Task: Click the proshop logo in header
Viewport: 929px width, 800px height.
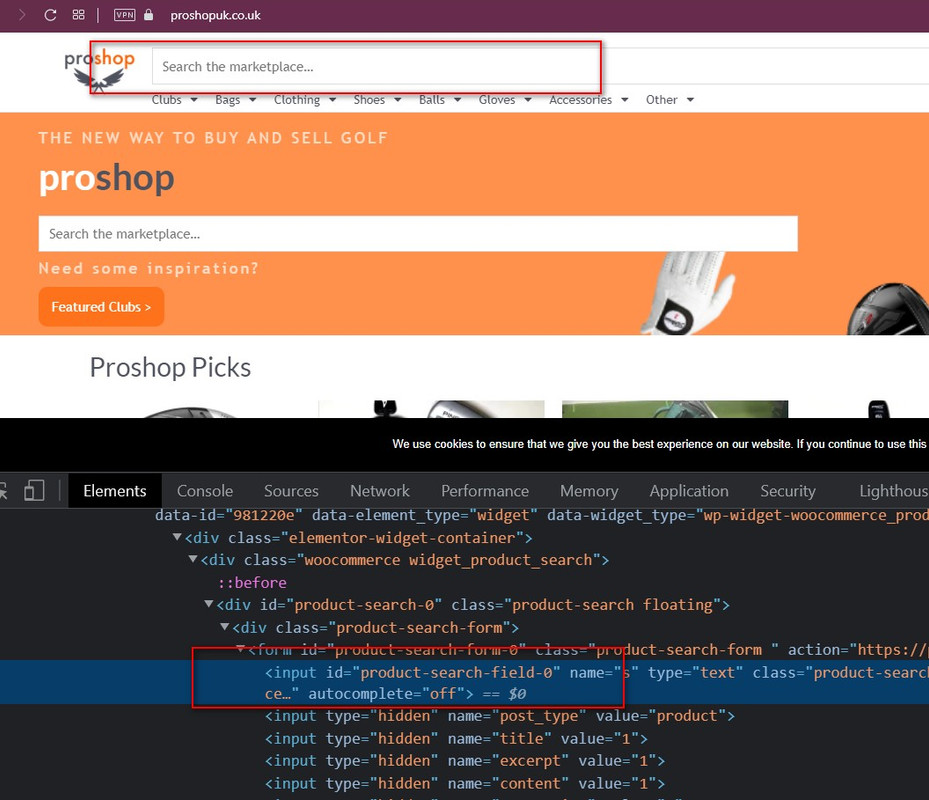Action: (100, 69)
